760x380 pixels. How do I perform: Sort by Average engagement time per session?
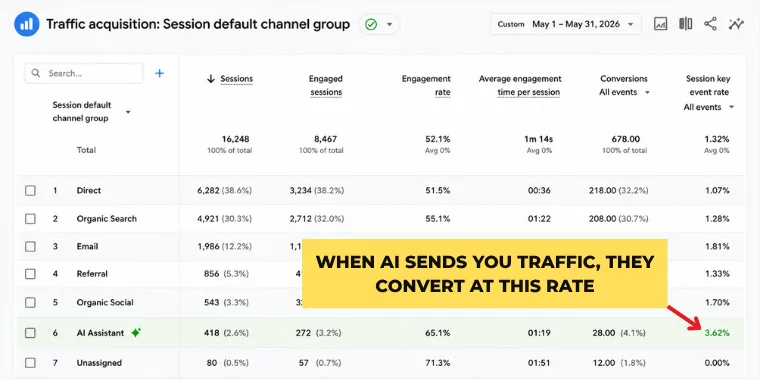click(520, 85)
